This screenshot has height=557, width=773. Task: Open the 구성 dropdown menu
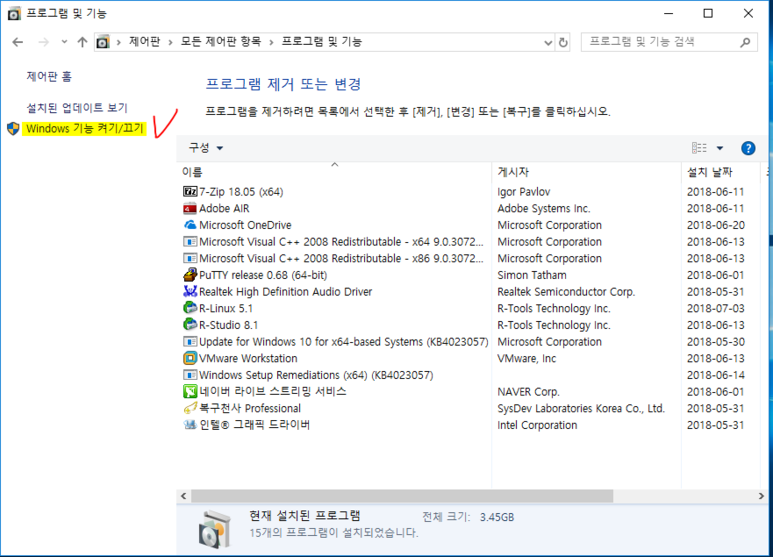coord(206,147)
